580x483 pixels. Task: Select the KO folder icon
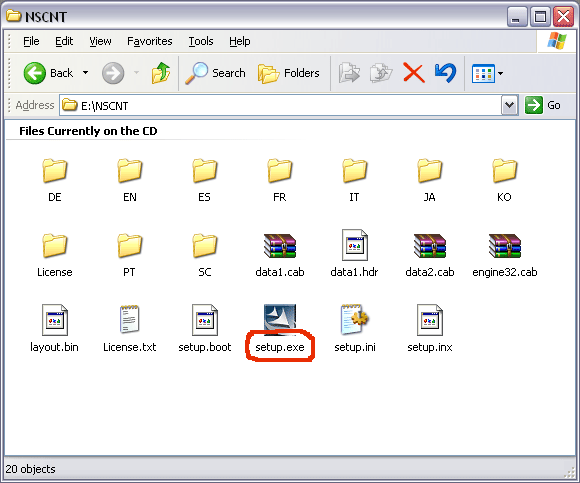pyautogui.click(x=505, y=170)
